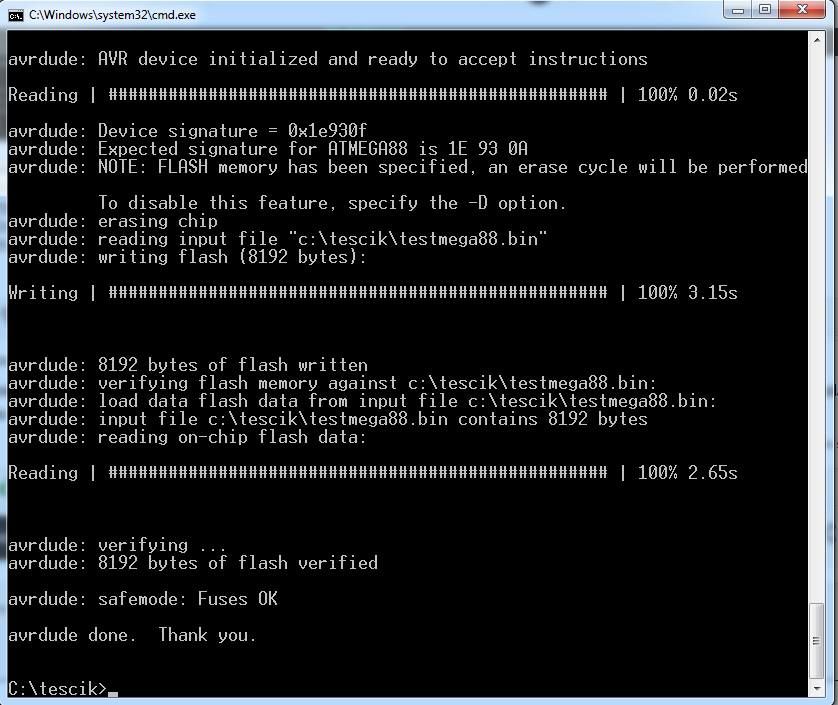Click the scrollbar down arrow

tap(816, 689)
